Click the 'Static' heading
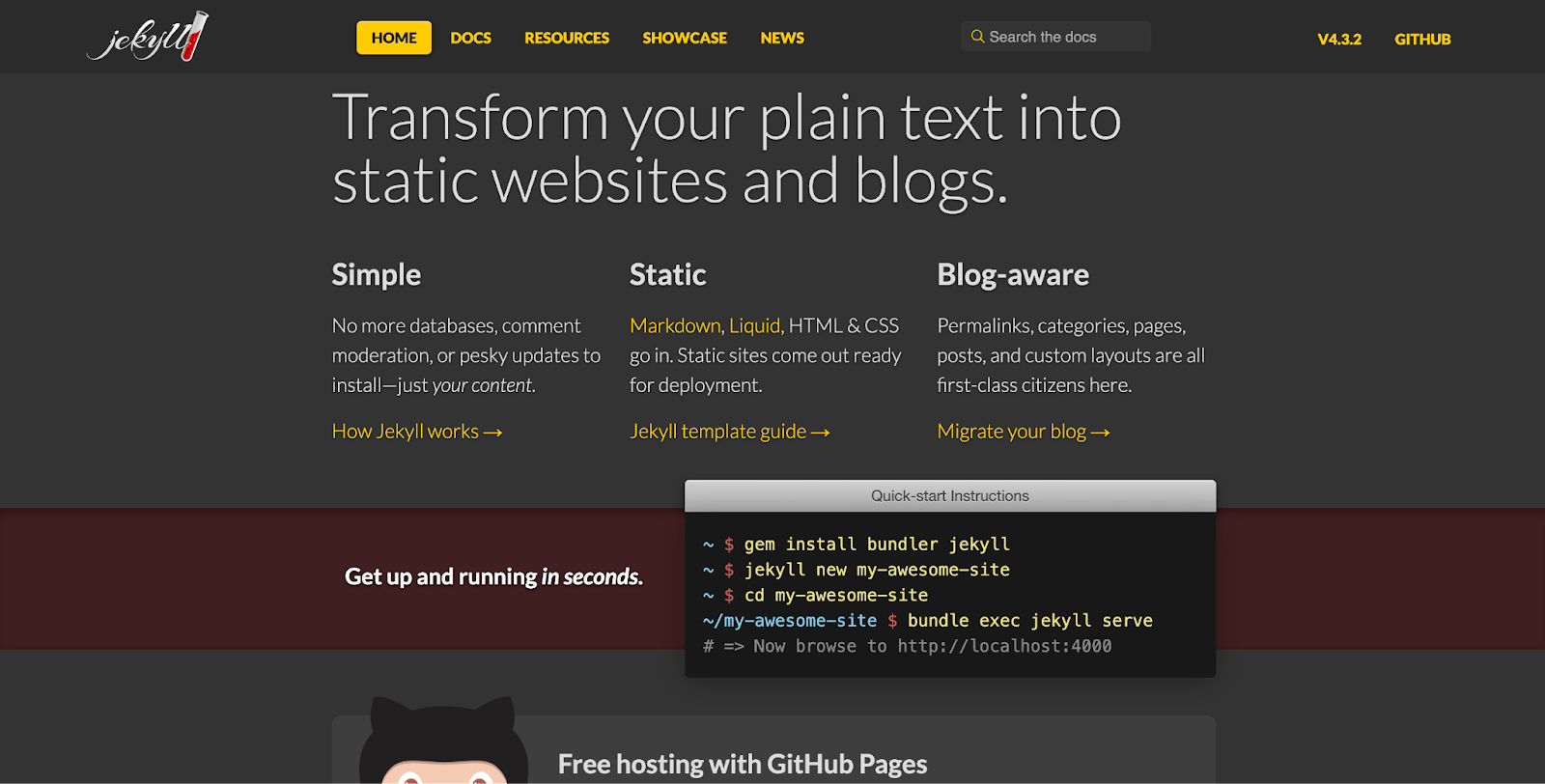Screen dimensions: 1545x784 point(668,275)
